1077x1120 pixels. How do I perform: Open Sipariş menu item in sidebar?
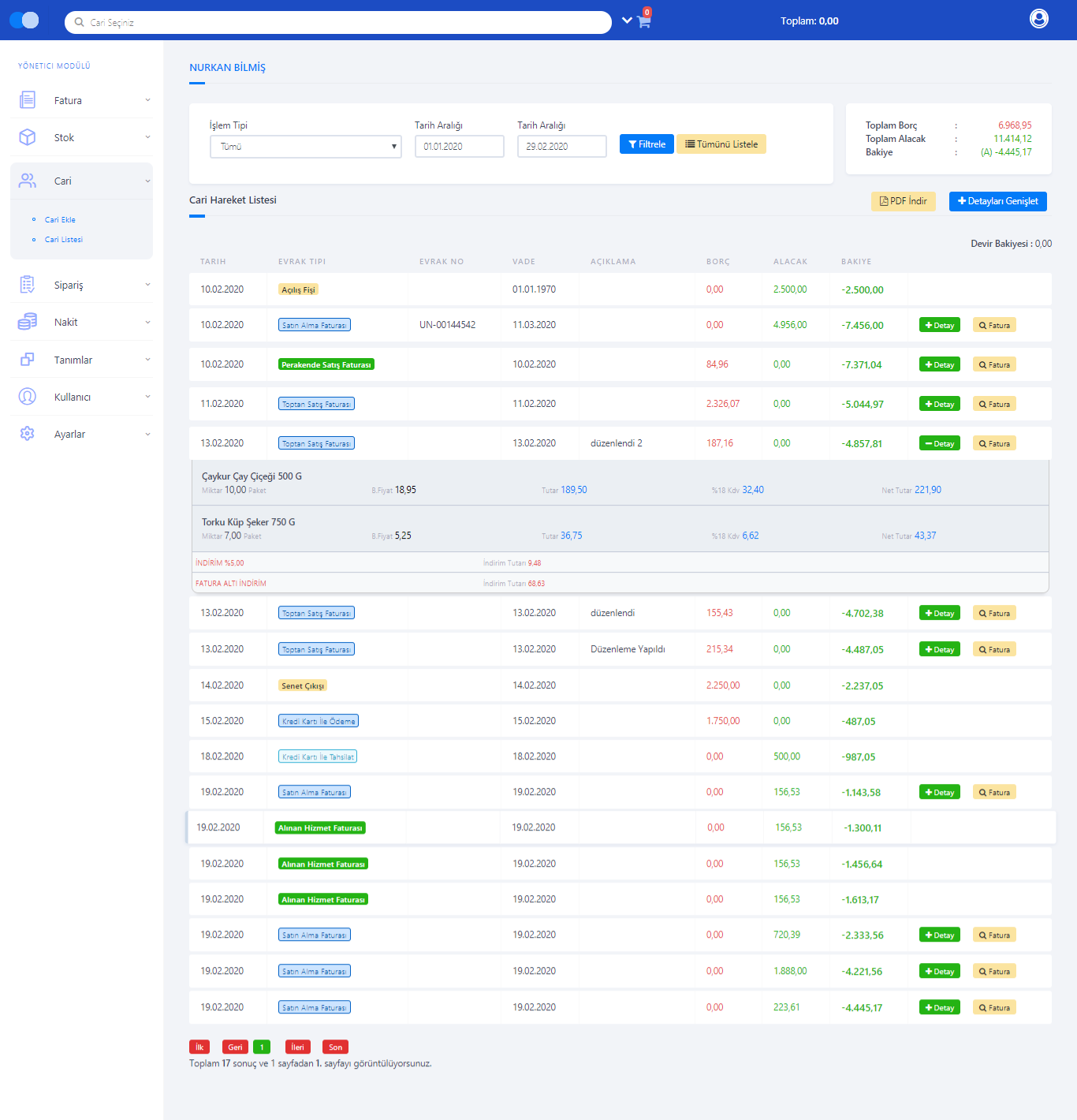pyautogui.click(x=81, y=285)
